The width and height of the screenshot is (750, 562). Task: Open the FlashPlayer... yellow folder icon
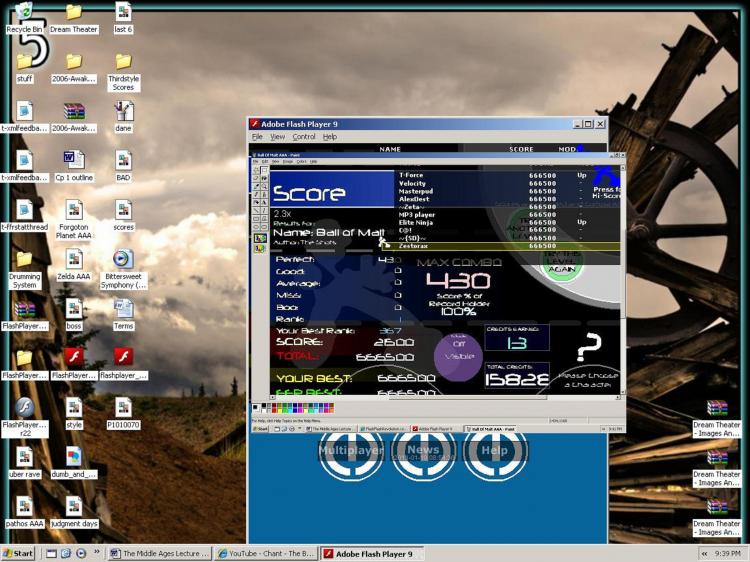point(24,364)
